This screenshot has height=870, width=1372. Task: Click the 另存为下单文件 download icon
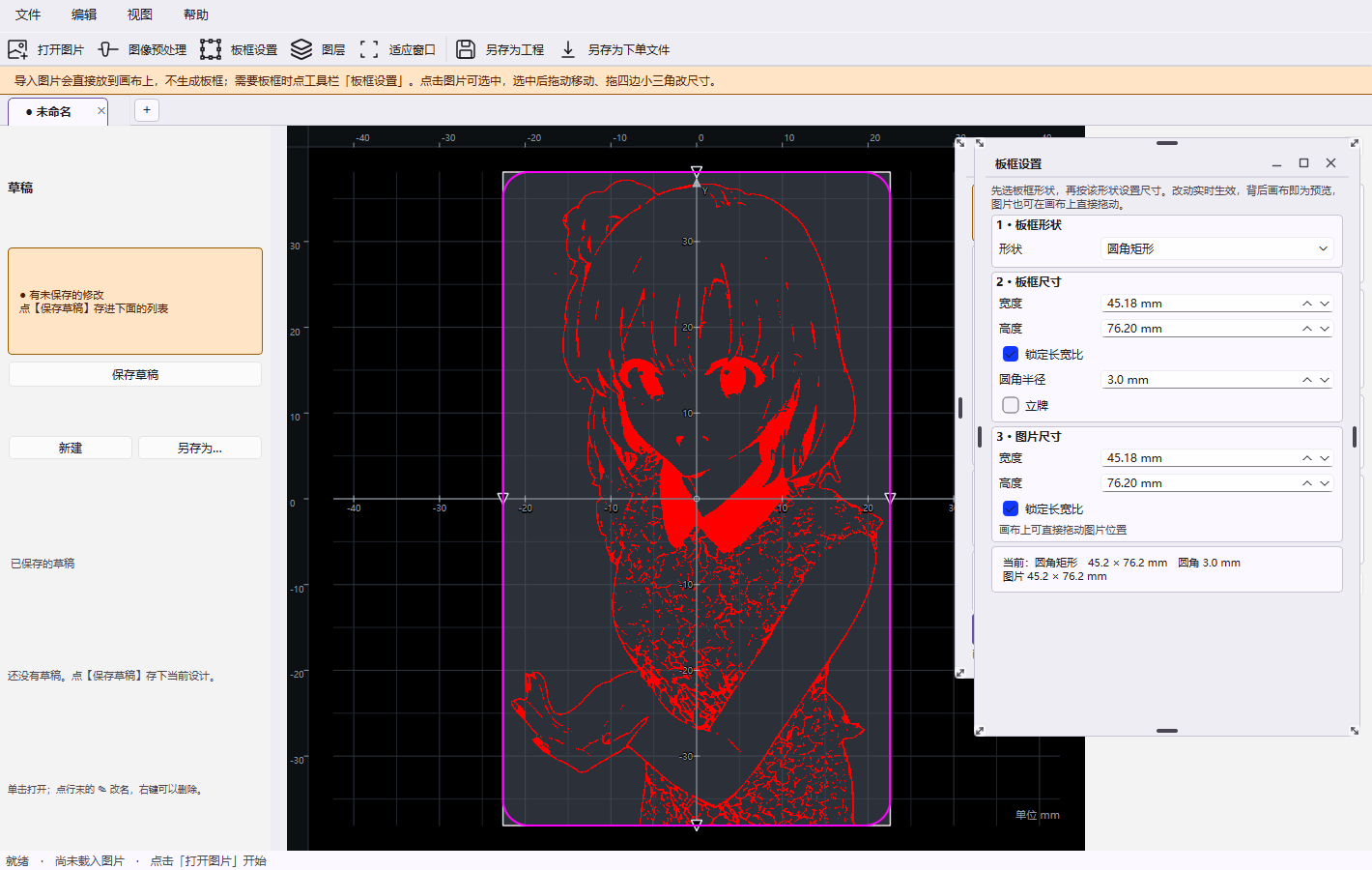[x=568, y=49]
